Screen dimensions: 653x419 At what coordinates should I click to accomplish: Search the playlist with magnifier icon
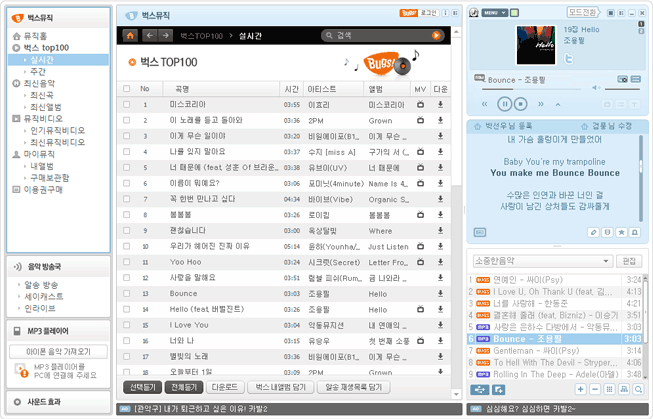[638, 389]
